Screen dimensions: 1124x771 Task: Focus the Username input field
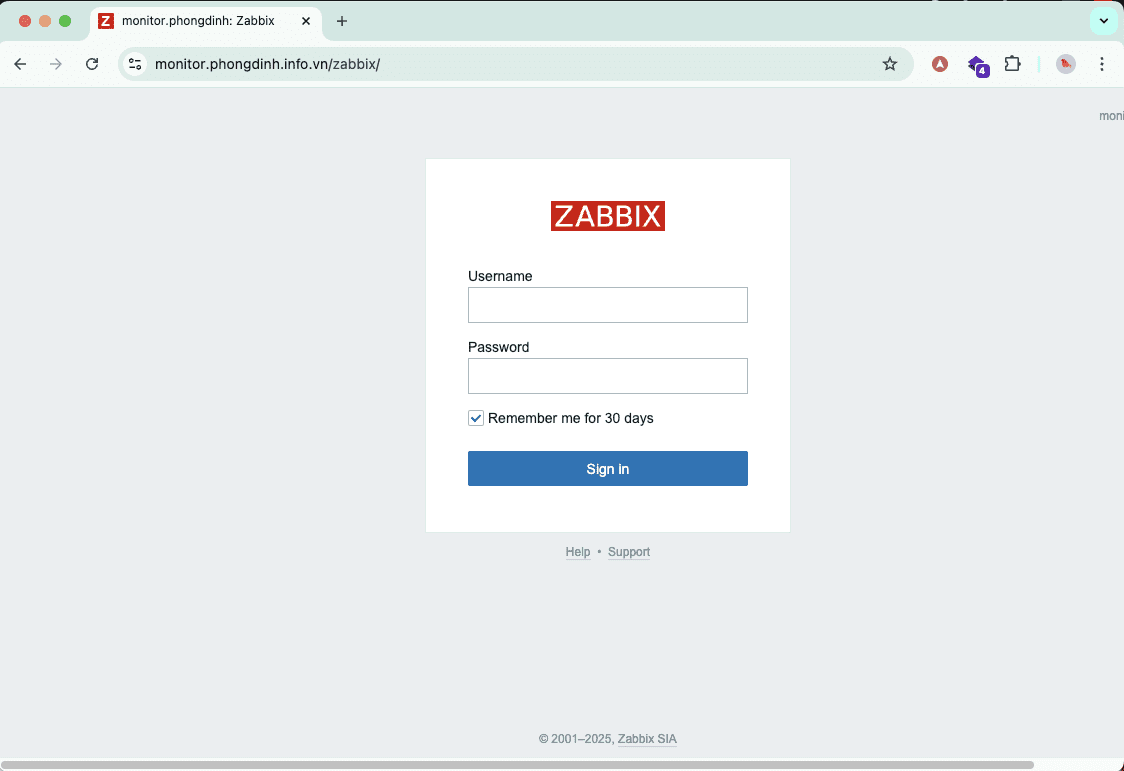(608, 305)
